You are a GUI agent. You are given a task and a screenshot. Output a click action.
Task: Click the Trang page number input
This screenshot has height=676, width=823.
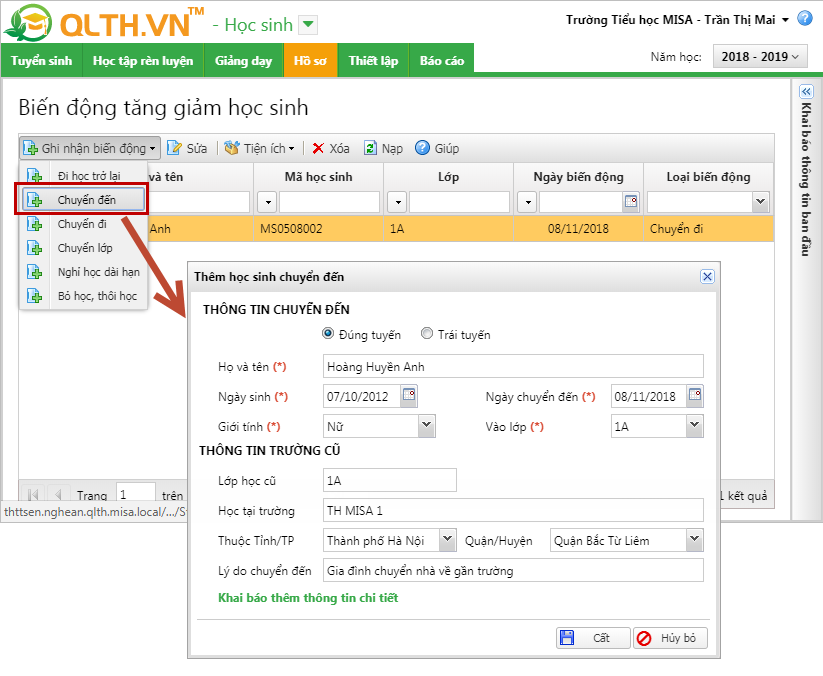(136, 494)
